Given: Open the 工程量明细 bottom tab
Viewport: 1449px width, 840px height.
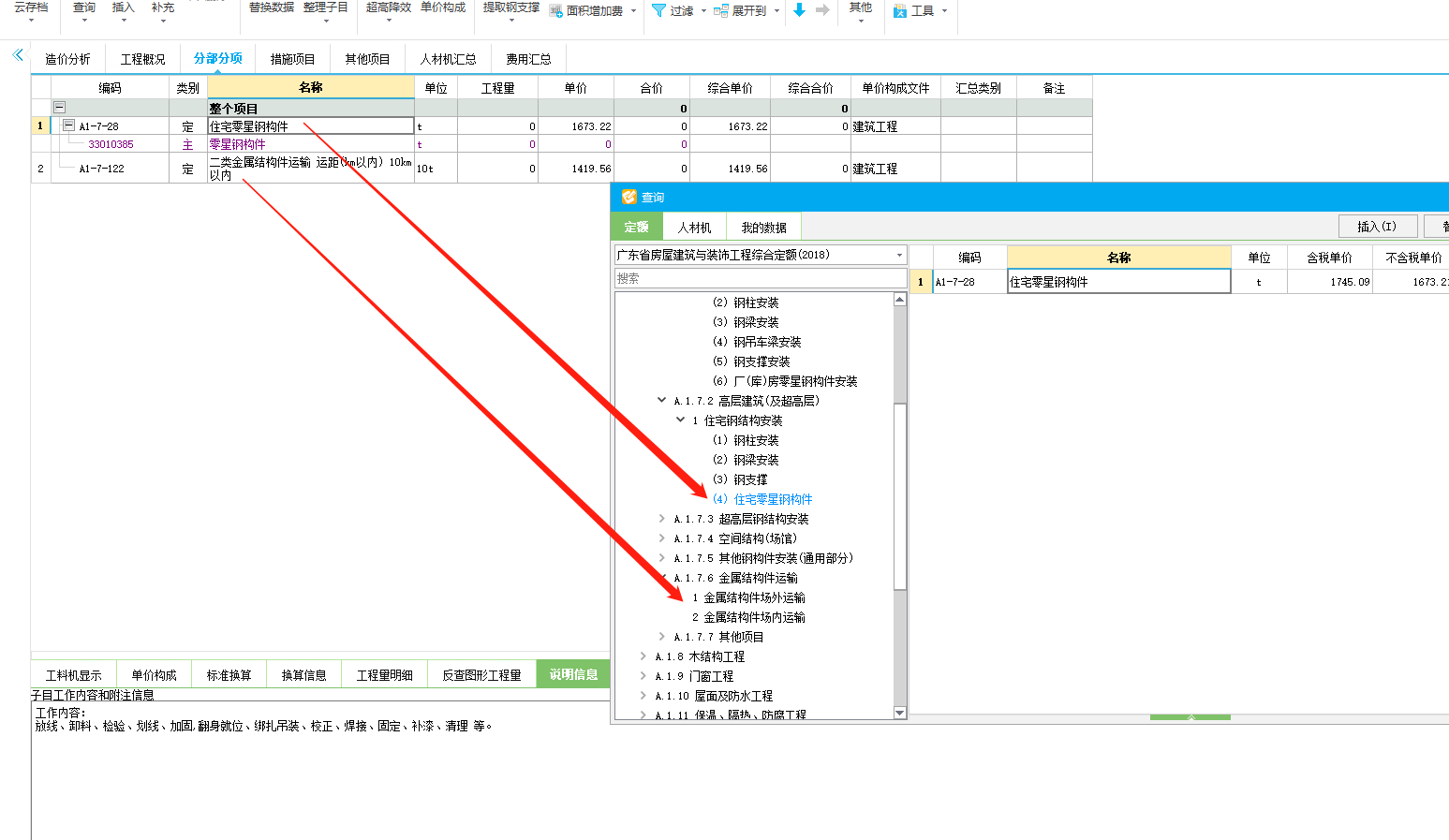Looking at the screenshot, I should point(385,675).
